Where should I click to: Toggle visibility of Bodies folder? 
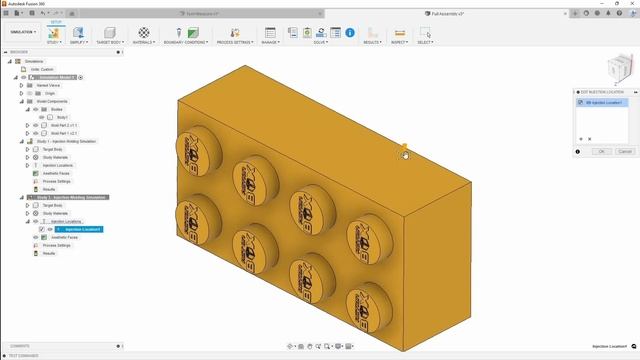point(36,109)
